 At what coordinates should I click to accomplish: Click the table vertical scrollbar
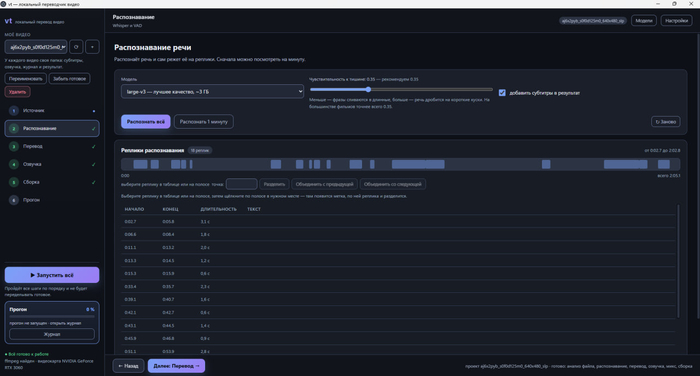(x=678, y=261)
